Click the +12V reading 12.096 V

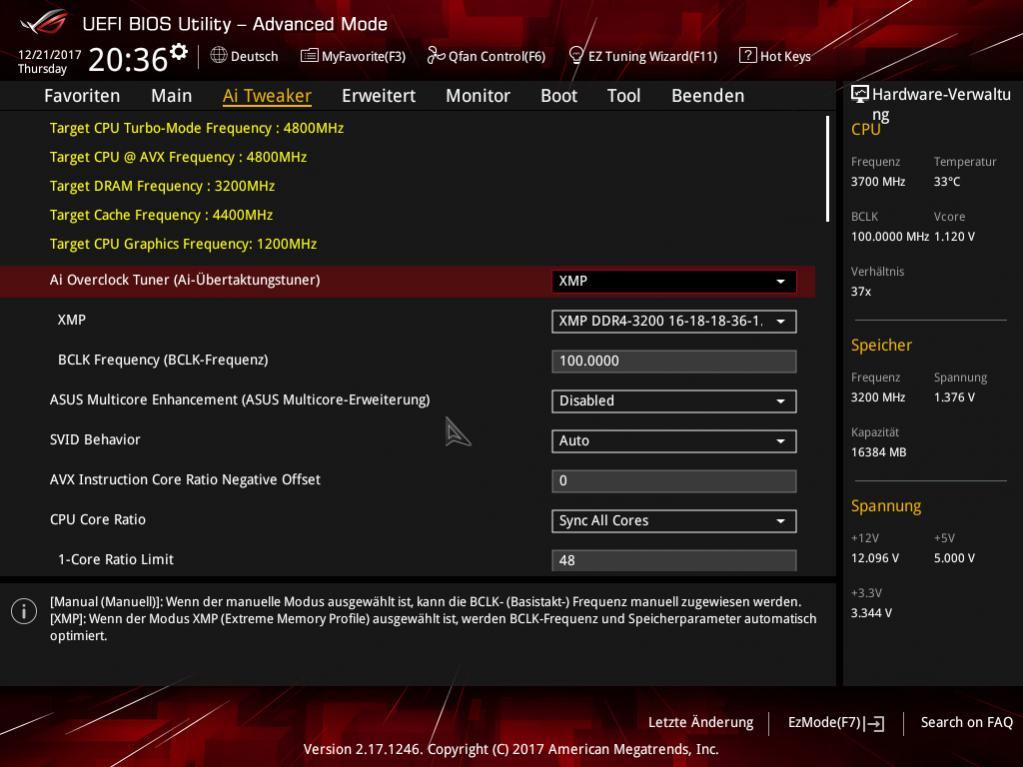(x=875, y=558)
